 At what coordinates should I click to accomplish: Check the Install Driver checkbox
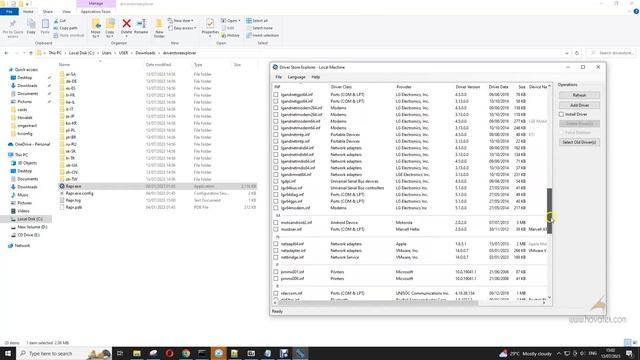[562, 114]
